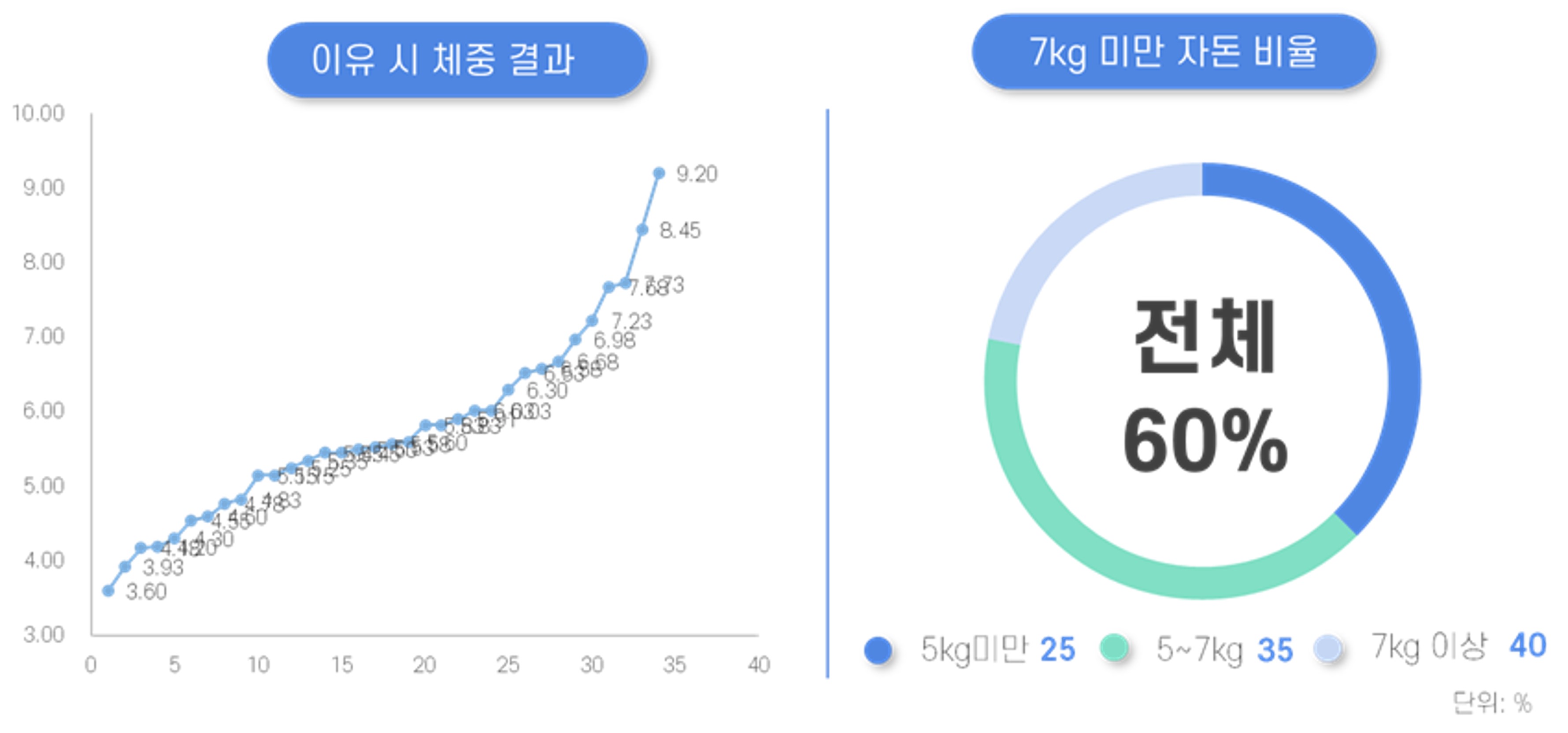
Task: Select the 3.60 first data point
Action: click(x=108, y=591)
